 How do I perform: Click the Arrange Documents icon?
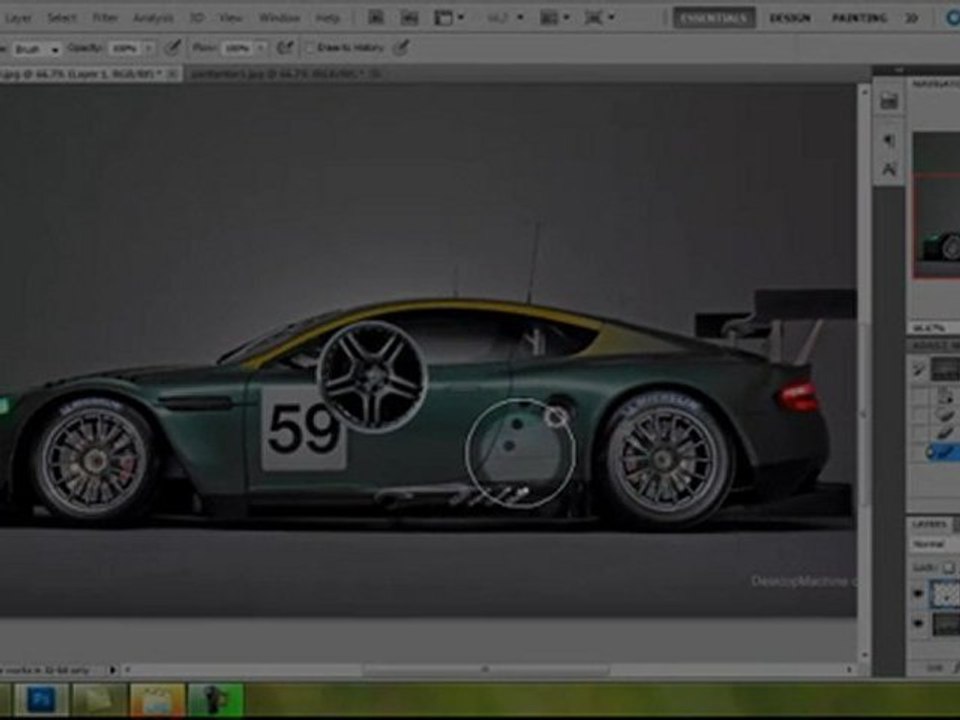(549, 18)
